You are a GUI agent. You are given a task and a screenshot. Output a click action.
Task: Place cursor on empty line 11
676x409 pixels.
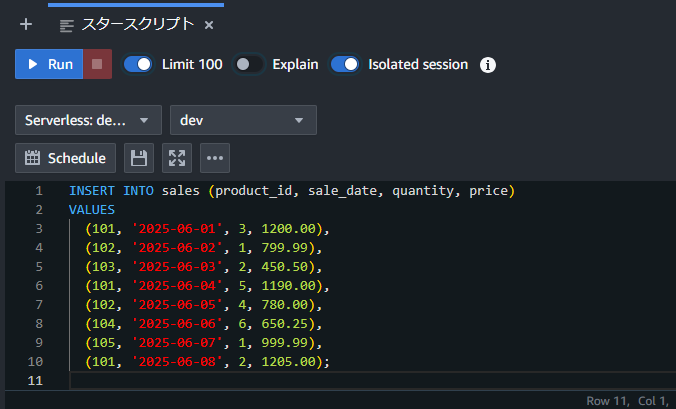(371, 381)
